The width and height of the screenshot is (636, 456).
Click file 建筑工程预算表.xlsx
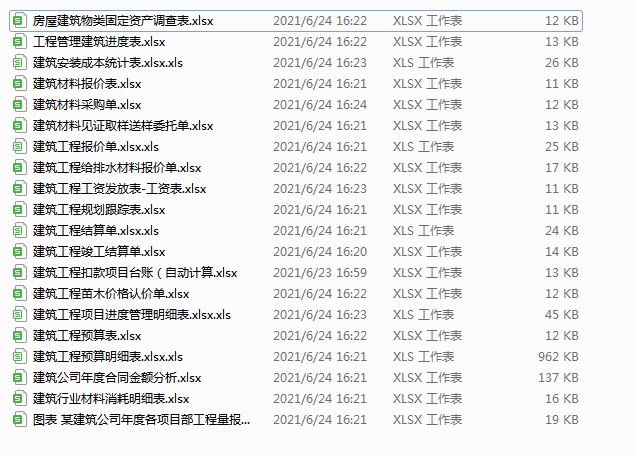click(87, 336)
